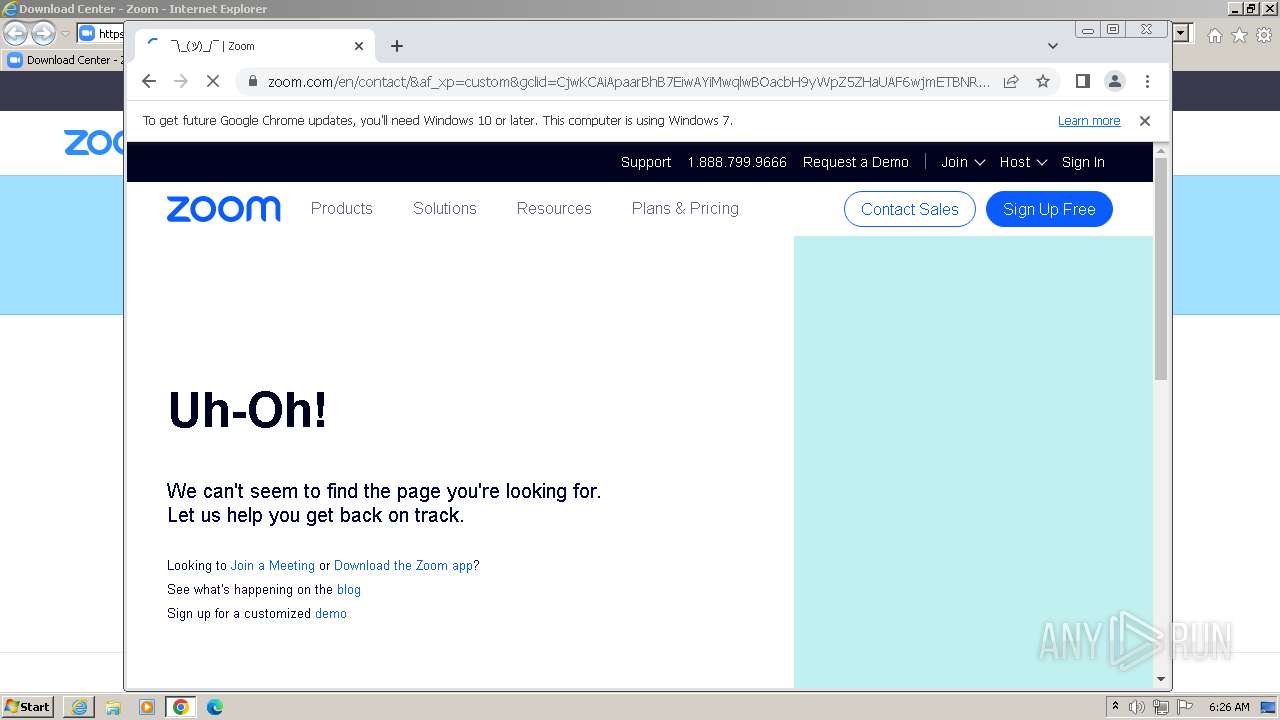Click Request a Demo
Screen dimensions: 1280x720
point(856,162)
